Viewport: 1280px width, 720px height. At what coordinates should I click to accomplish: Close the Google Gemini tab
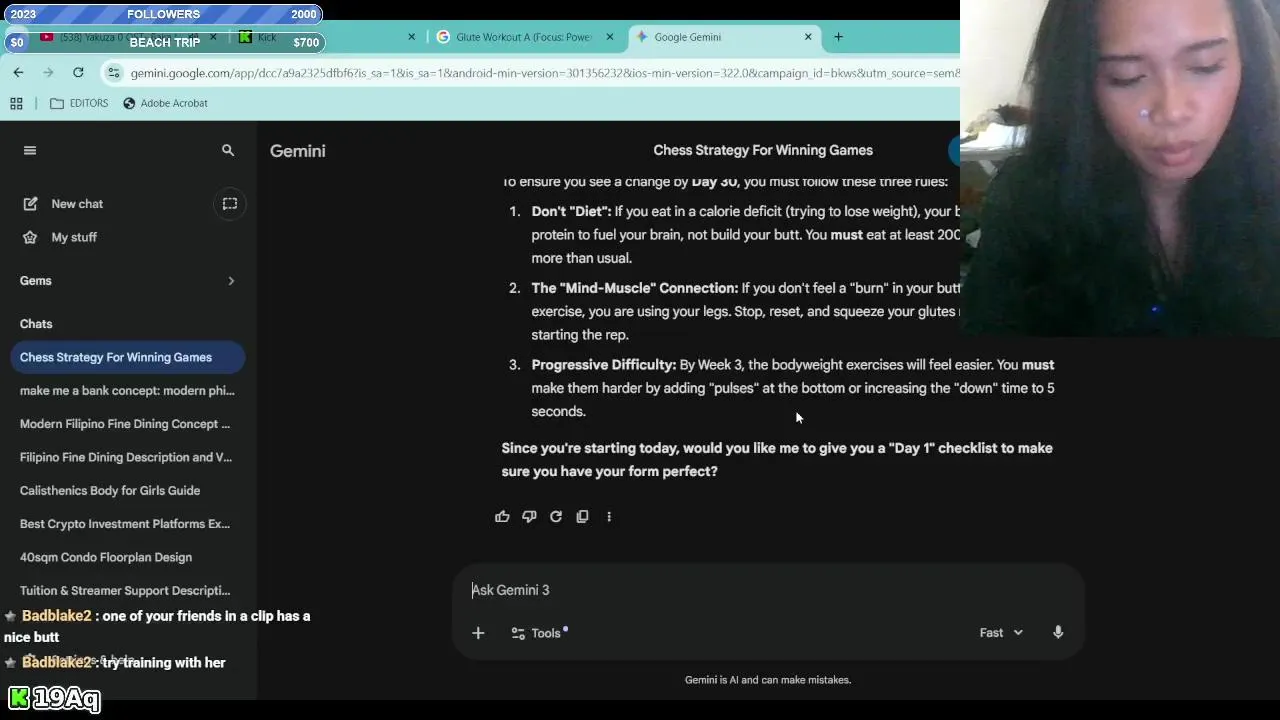coord(808,37)
